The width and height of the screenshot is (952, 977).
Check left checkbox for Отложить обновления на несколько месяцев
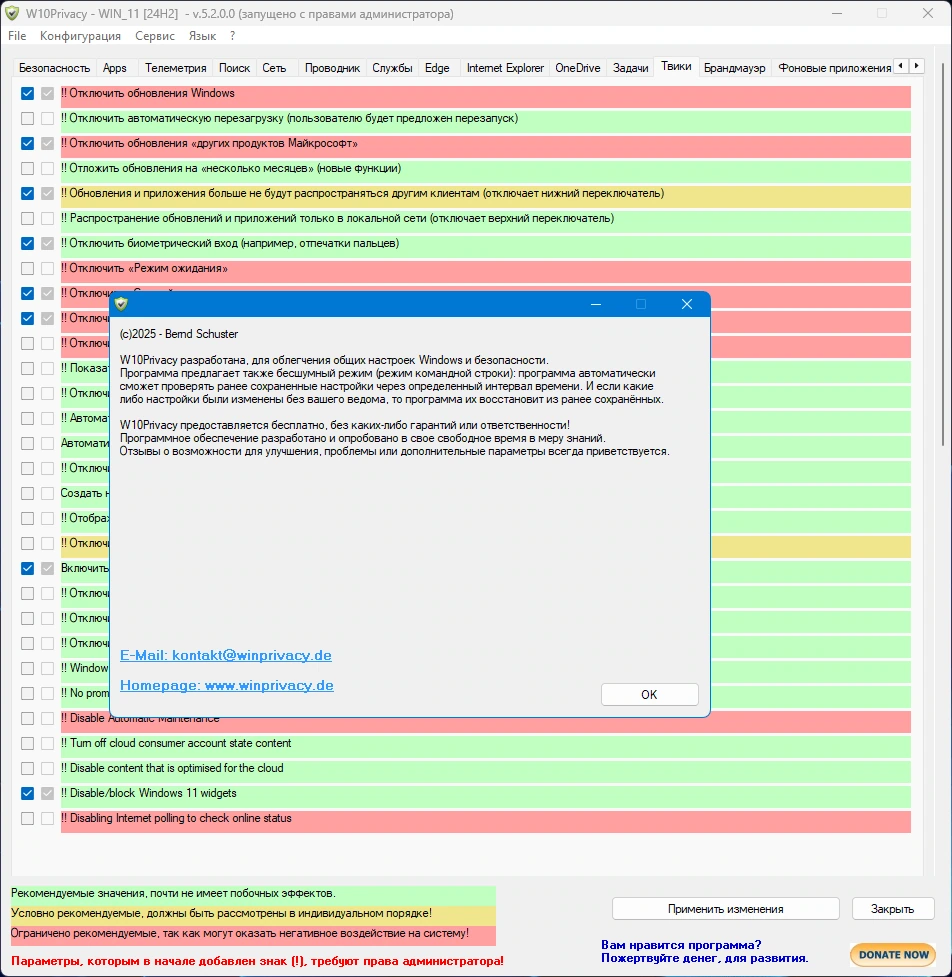pyautogui.click(x=27, y=168)
